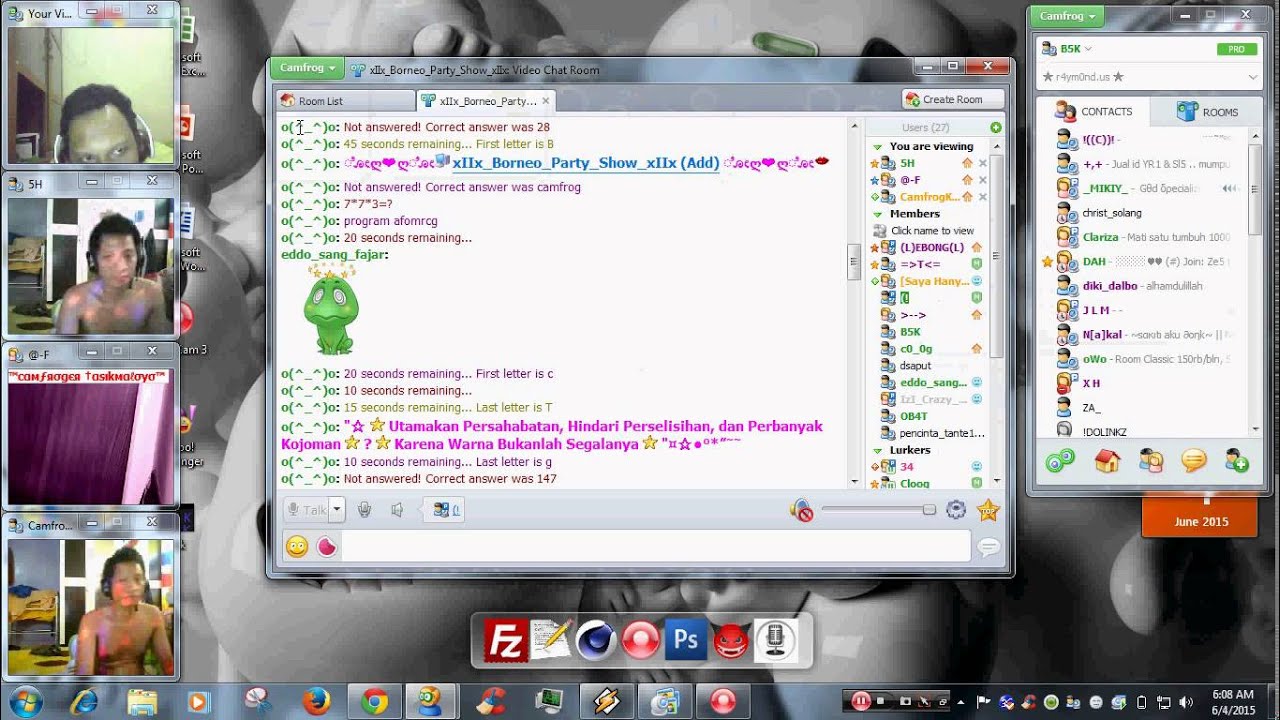Click the red record icon in dock
Image resolution: width=1280 pixels, height=720 pixels.
[641, 640]
